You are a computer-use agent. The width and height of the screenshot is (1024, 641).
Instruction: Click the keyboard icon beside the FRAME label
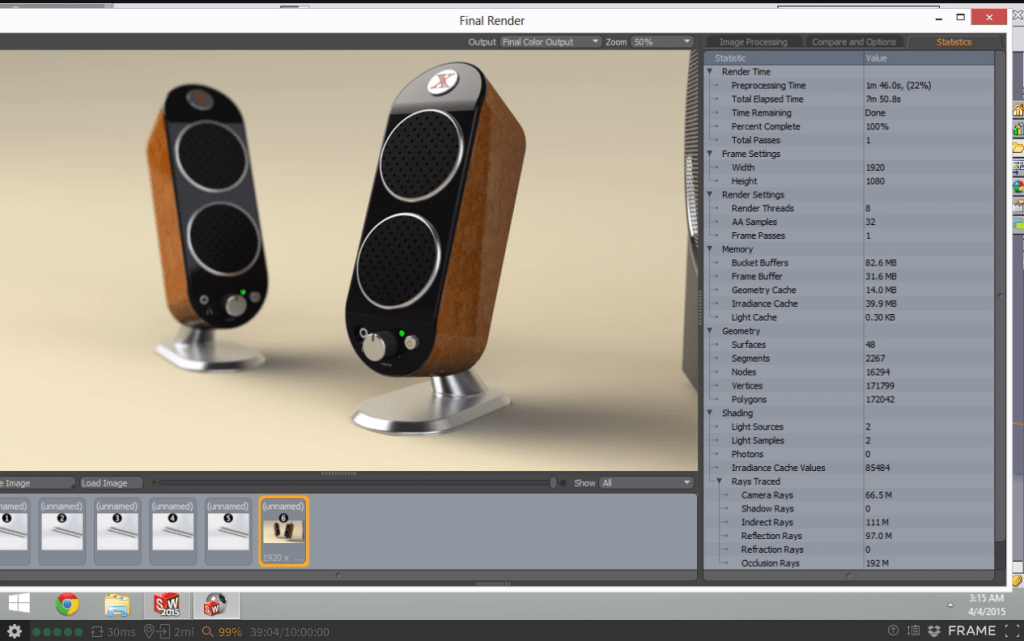pos(914,630)
